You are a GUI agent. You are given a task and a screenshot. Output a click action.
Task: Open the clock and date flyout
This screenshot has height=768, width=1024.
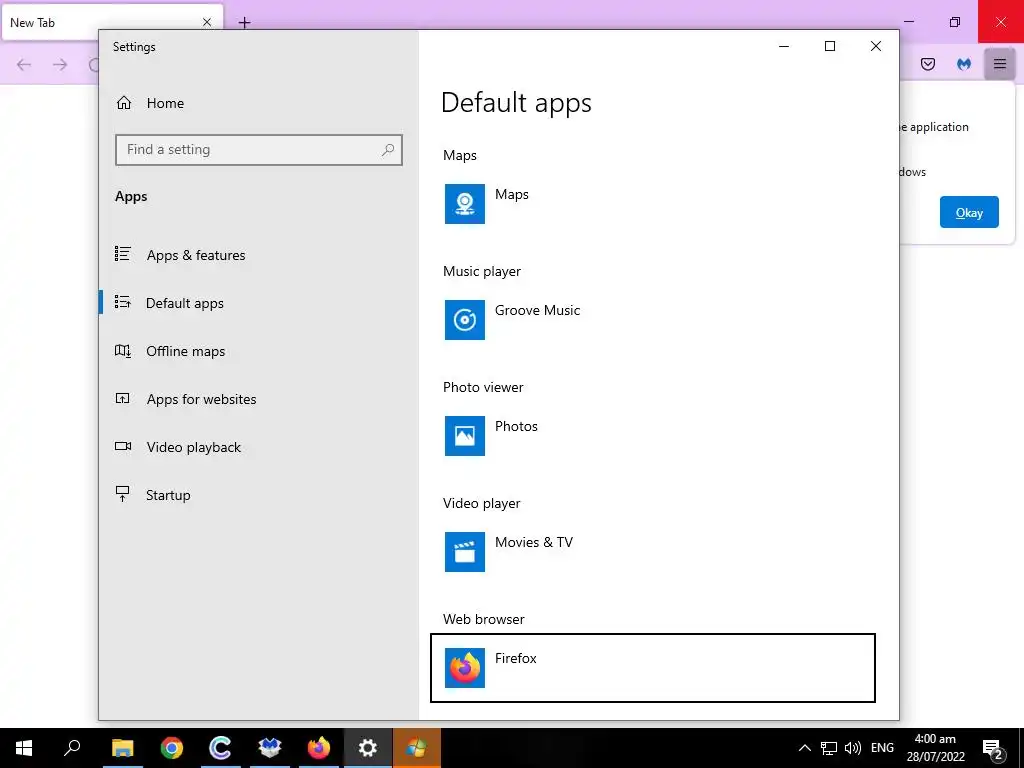click(x=935, y=748)
